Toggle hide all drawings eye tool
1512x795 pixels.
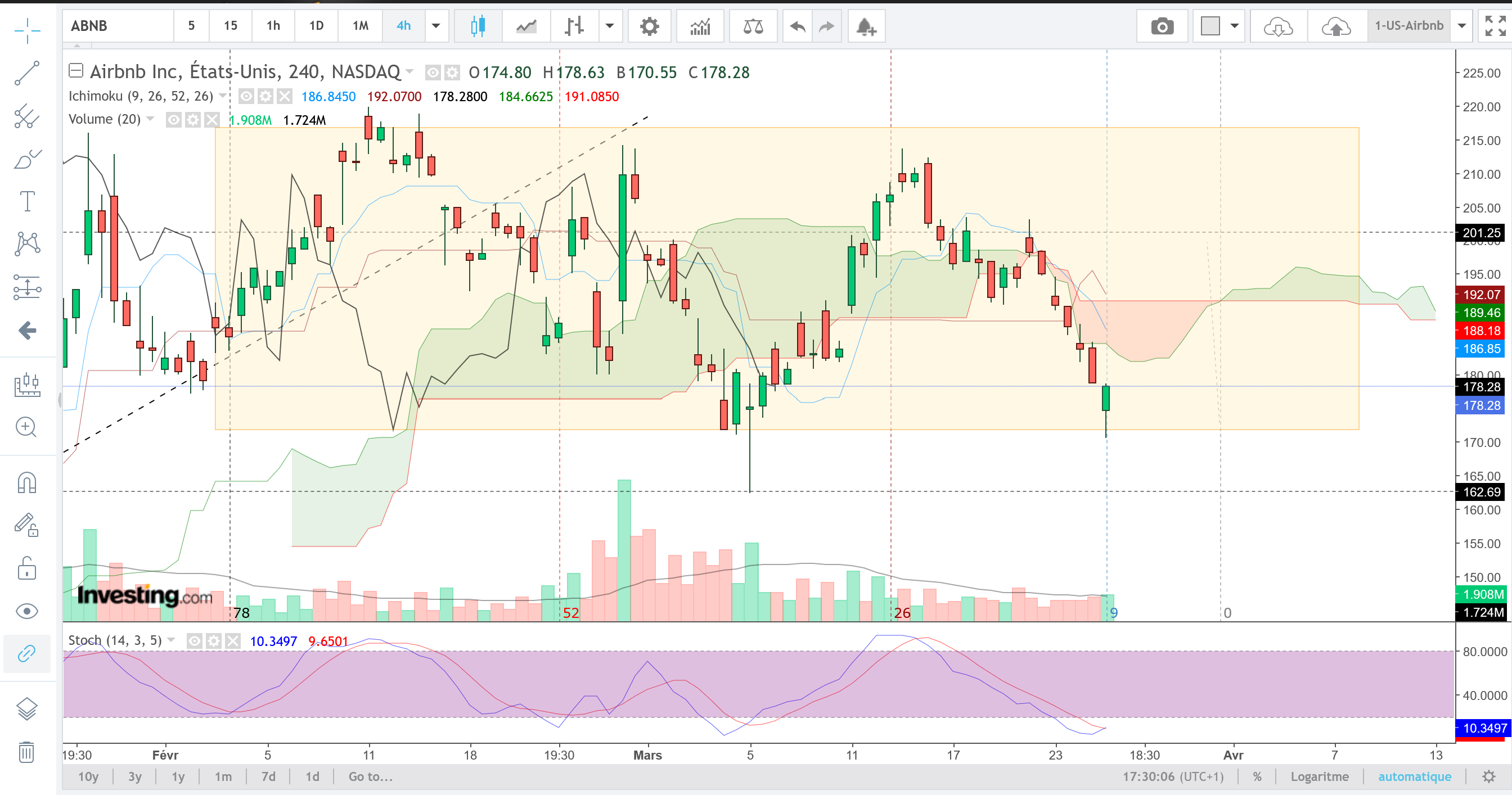[27, 611]
